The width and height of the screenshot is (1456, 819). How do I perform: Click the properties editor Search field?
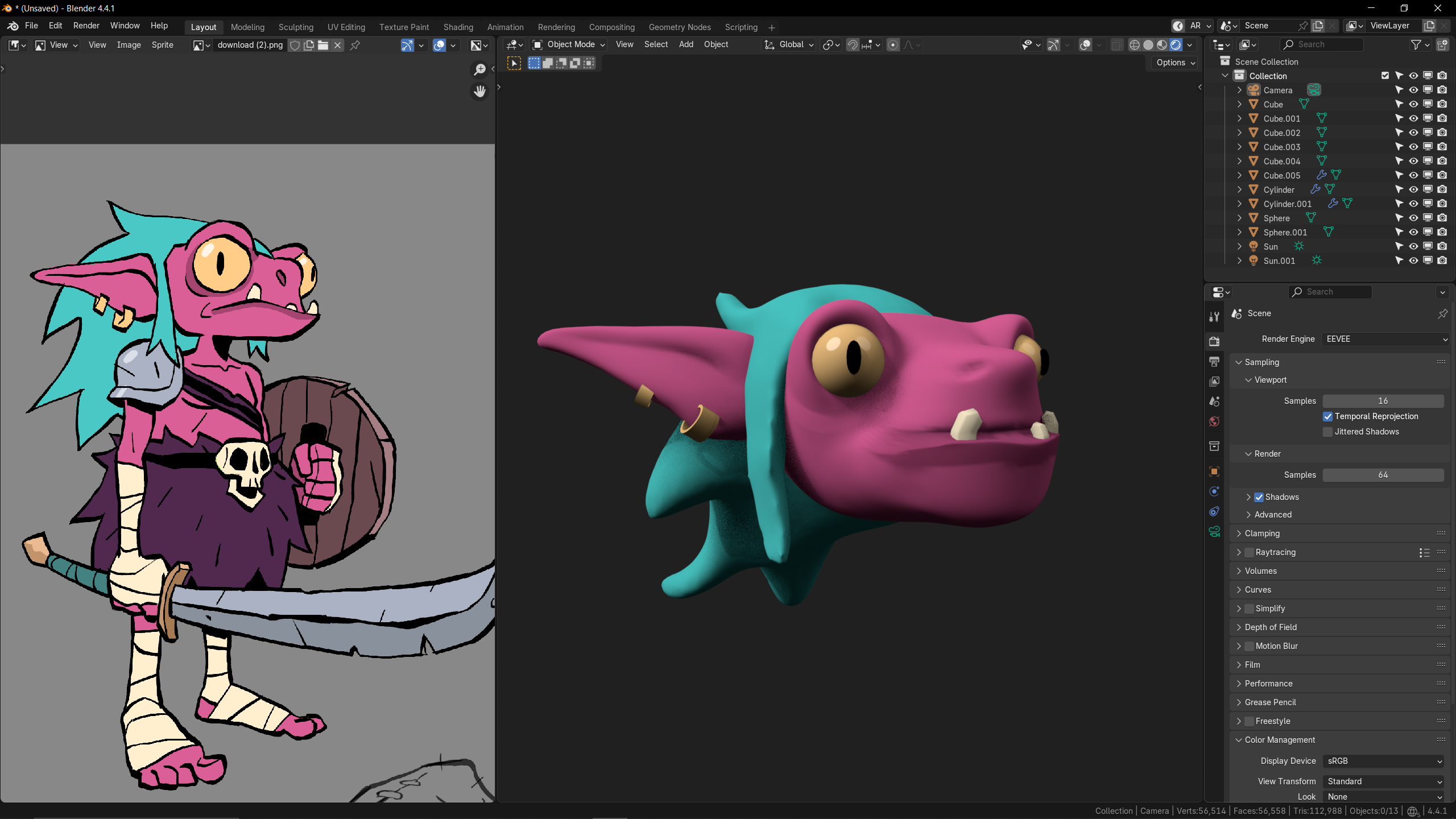point(1330,292)
